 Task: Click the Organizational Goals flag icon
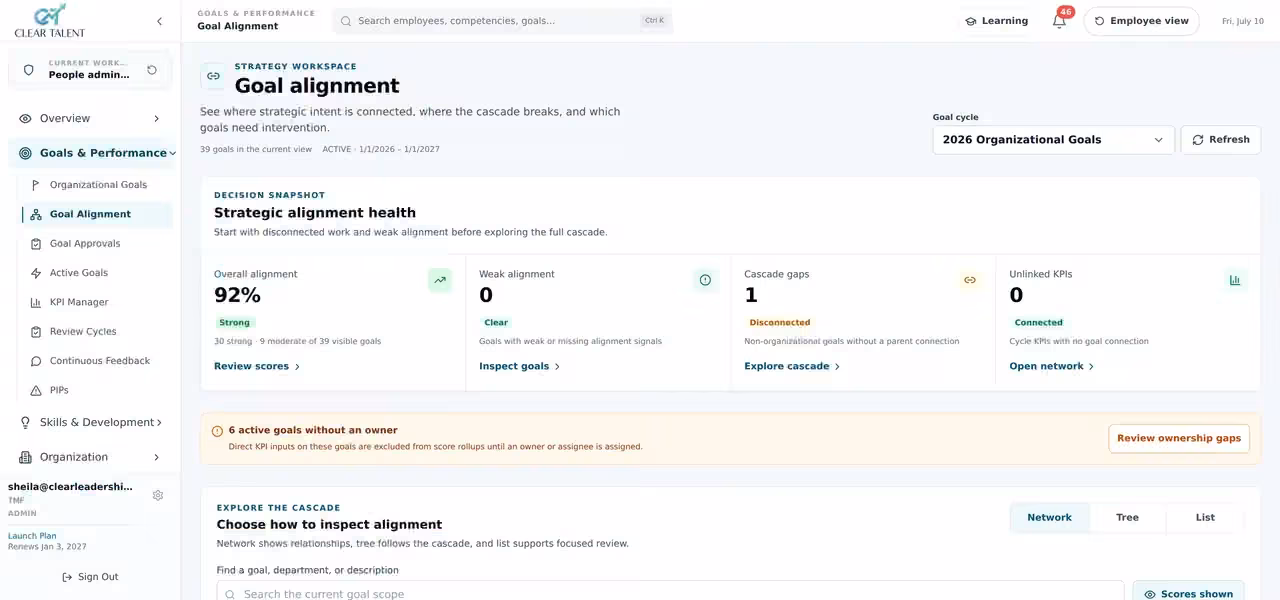[36, 185]
